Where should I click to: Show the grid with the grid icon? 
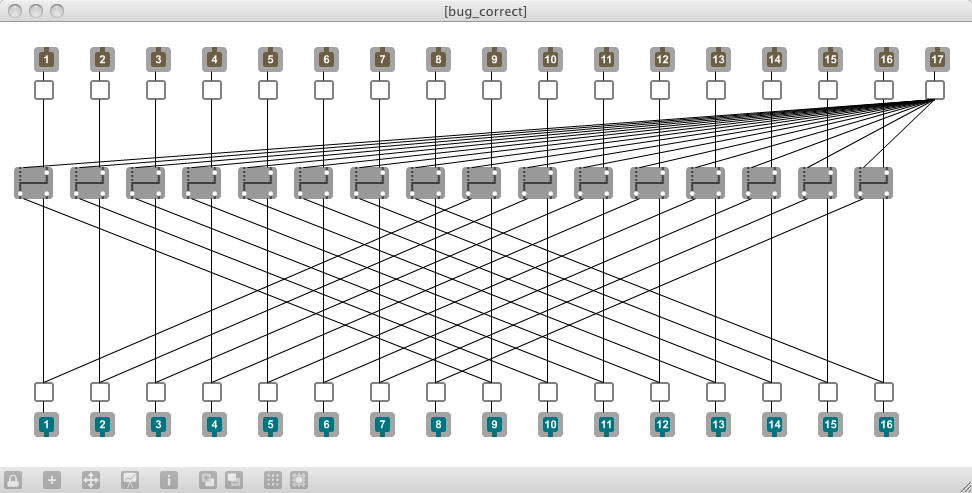[x=273, y=480]
